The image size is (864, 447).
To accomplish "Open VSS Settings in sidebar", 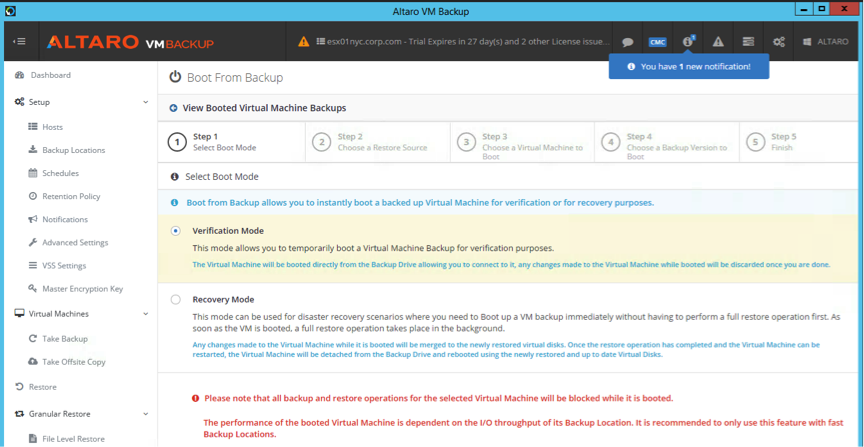I will [x=64, y=266].
